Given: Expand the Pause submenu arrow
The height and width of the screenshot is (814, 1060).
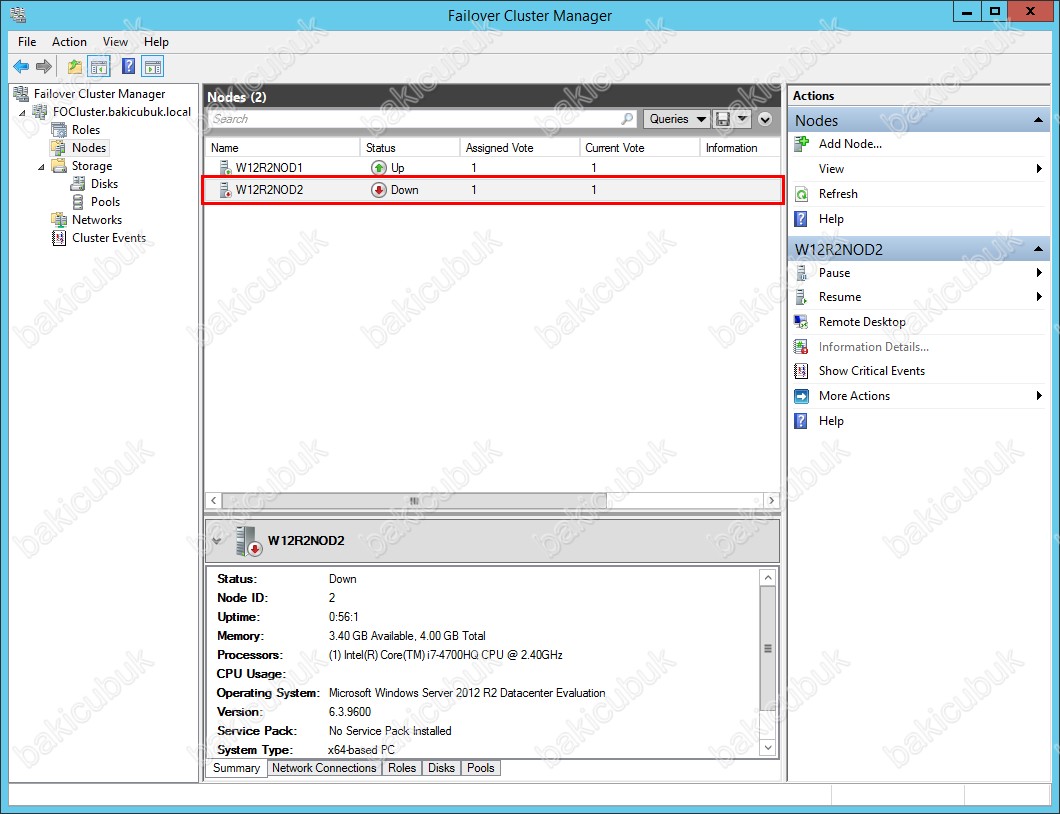Looking at the screenshot, I should (x=1039, y=273).
